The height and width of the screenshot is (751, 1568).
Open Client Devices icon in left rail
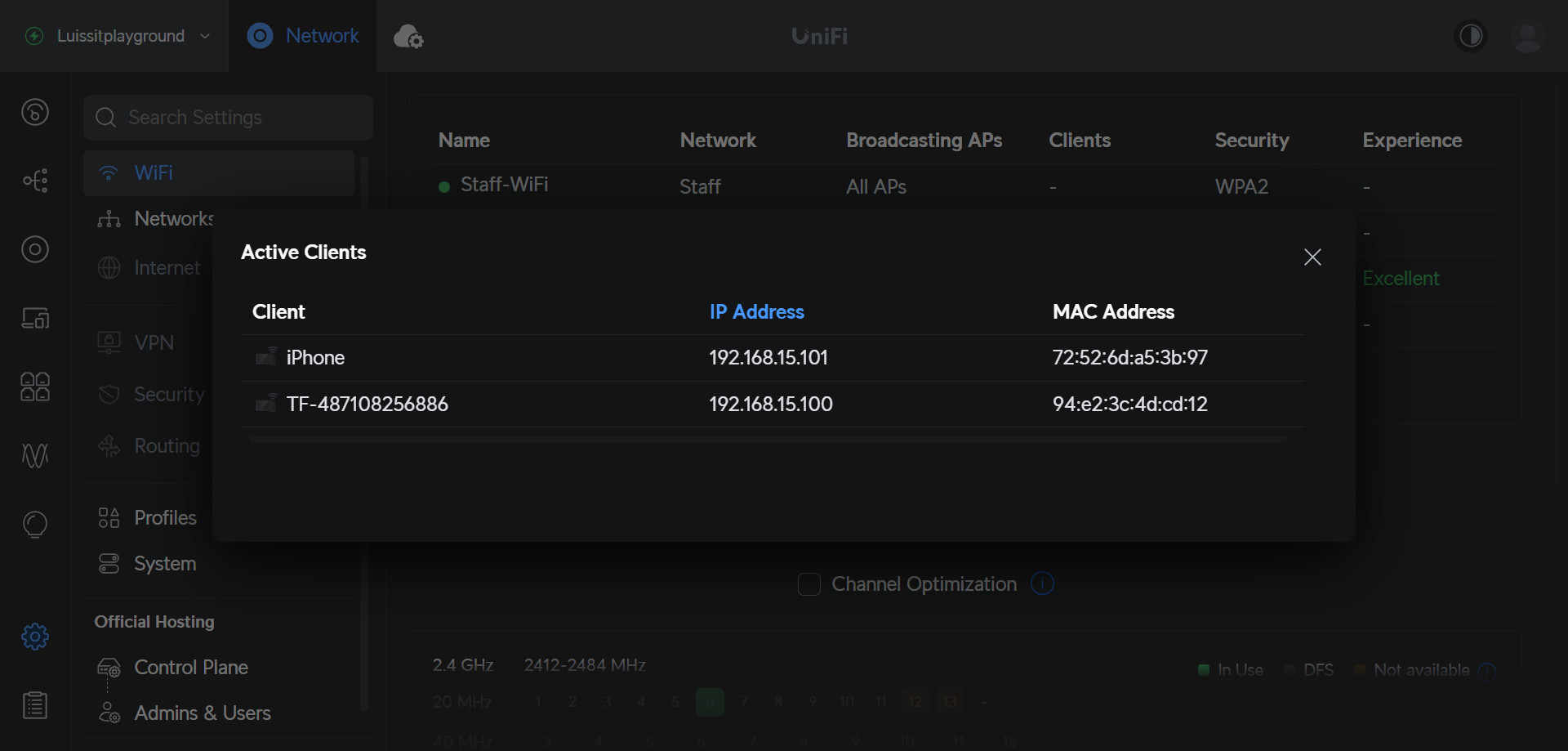tap(35, 318)
